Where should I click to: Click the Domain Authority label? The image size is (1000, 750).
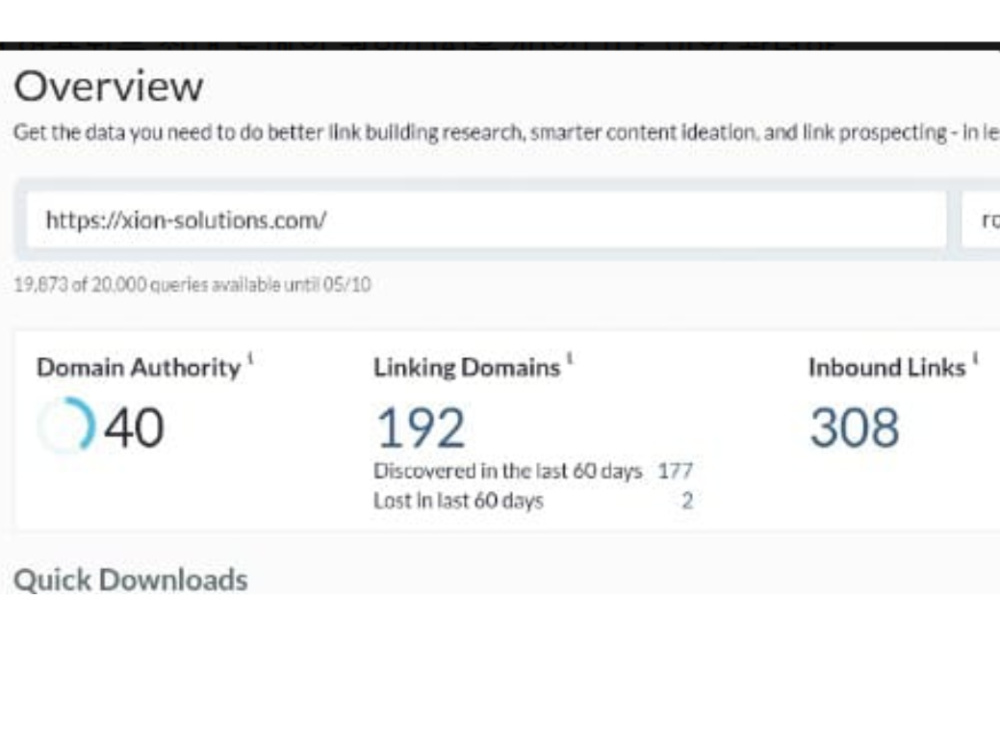(x=139, y=368)
